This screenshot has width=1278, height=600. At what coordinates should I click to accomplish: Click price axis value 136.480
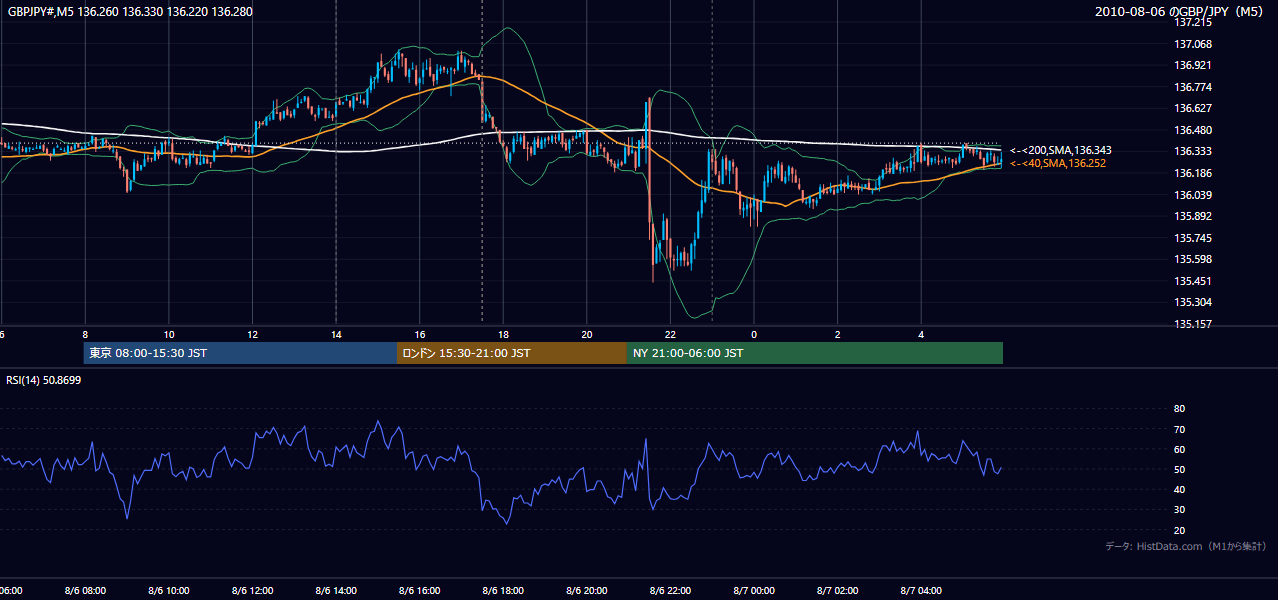[x=1193, y=130]
